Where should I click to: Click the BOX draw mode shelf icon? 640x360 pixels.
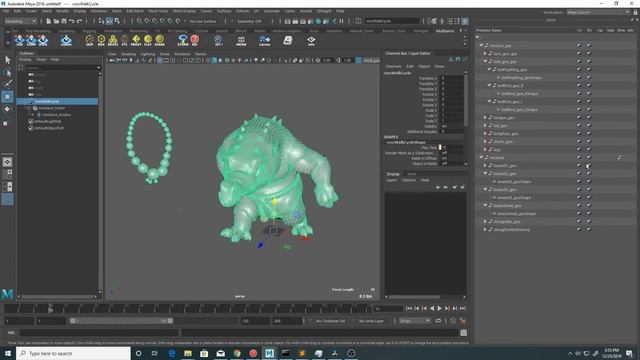(x=101, y=40)
